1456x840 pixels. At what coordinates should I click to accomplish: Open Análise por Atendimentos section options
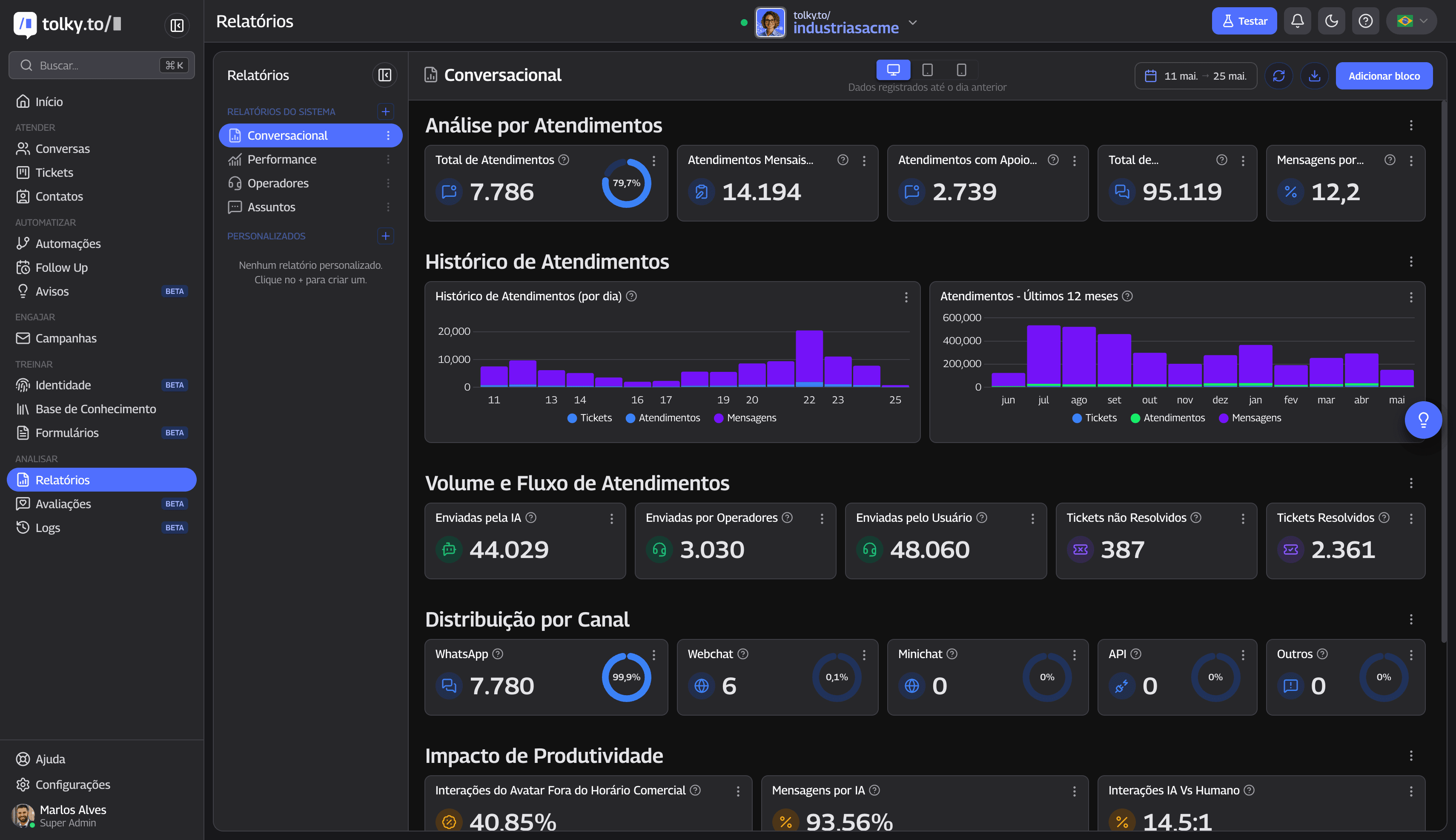[x=1410, y=125]
